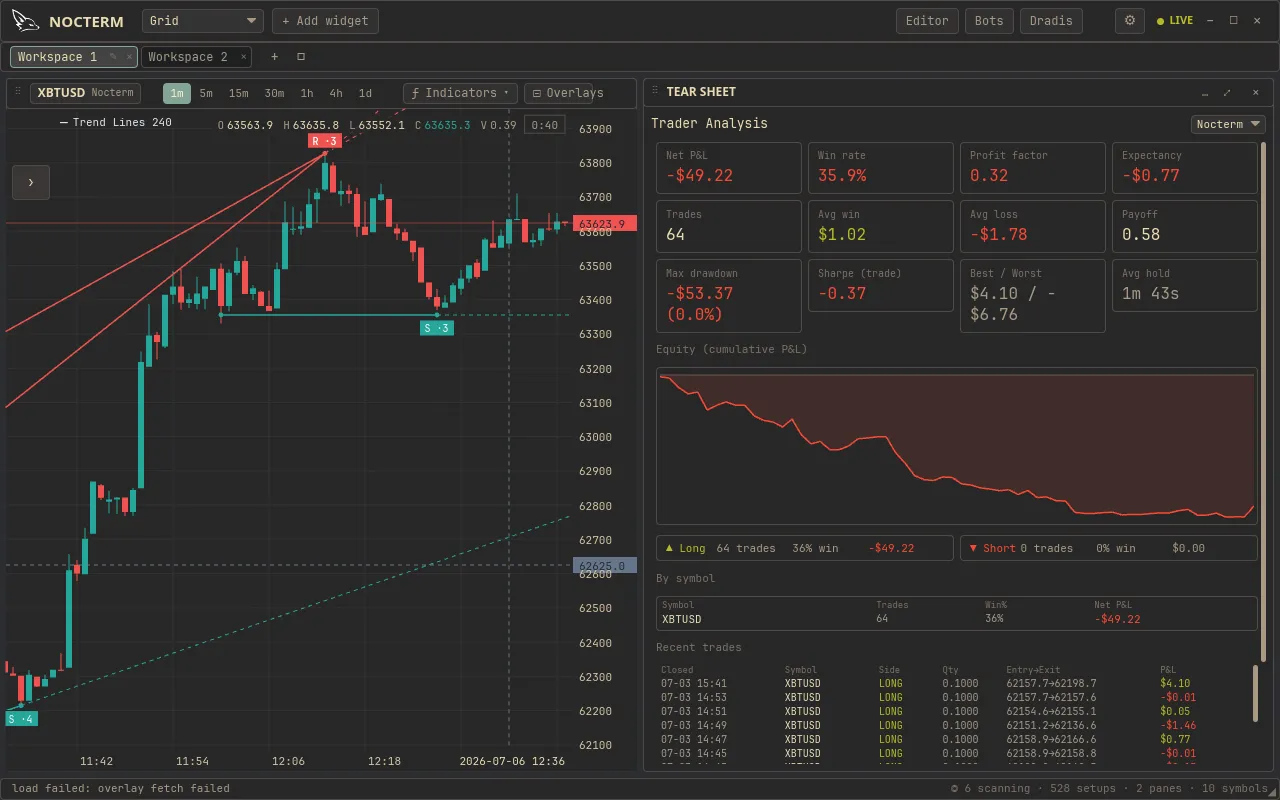The height and width of the screenshot is (800, 1280).
Task: Click the Avg hold 1m 43s card
Action: click(x=1185, y=285)
